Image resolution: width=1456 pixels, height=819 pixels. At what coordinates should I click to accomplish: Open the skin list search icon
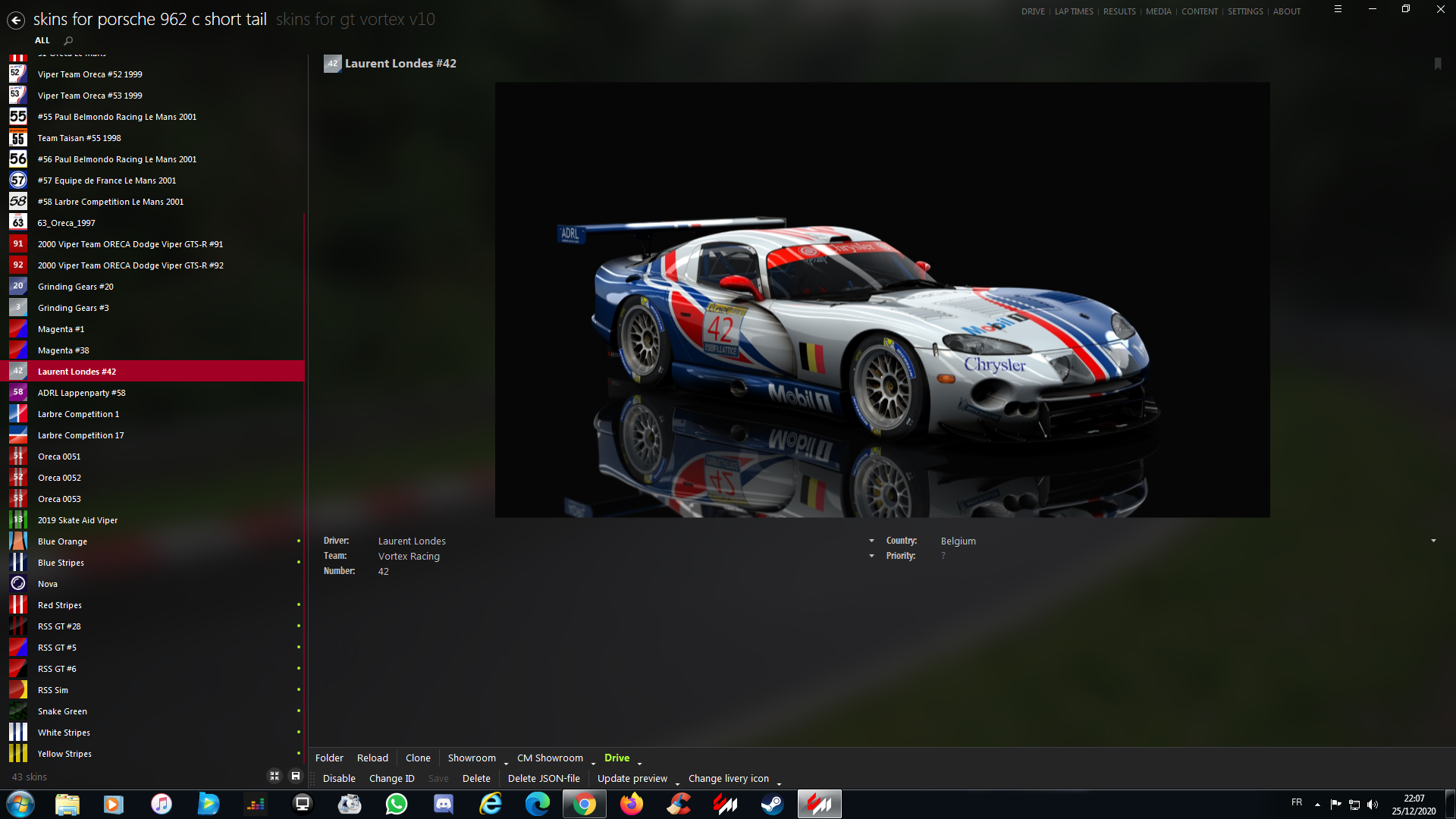click(68, 41)
